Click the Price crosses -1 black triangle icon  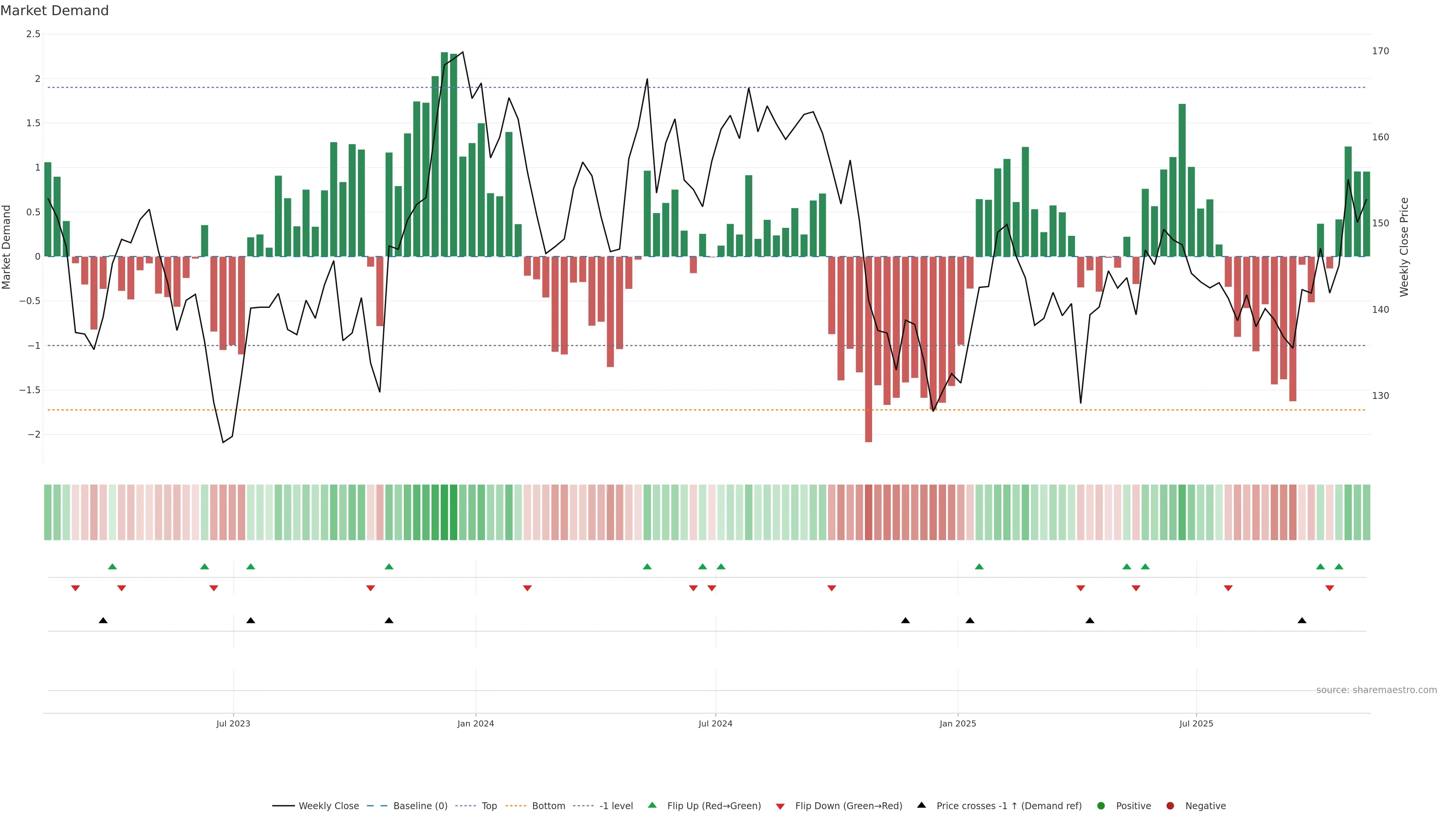(x=921, y=805)
